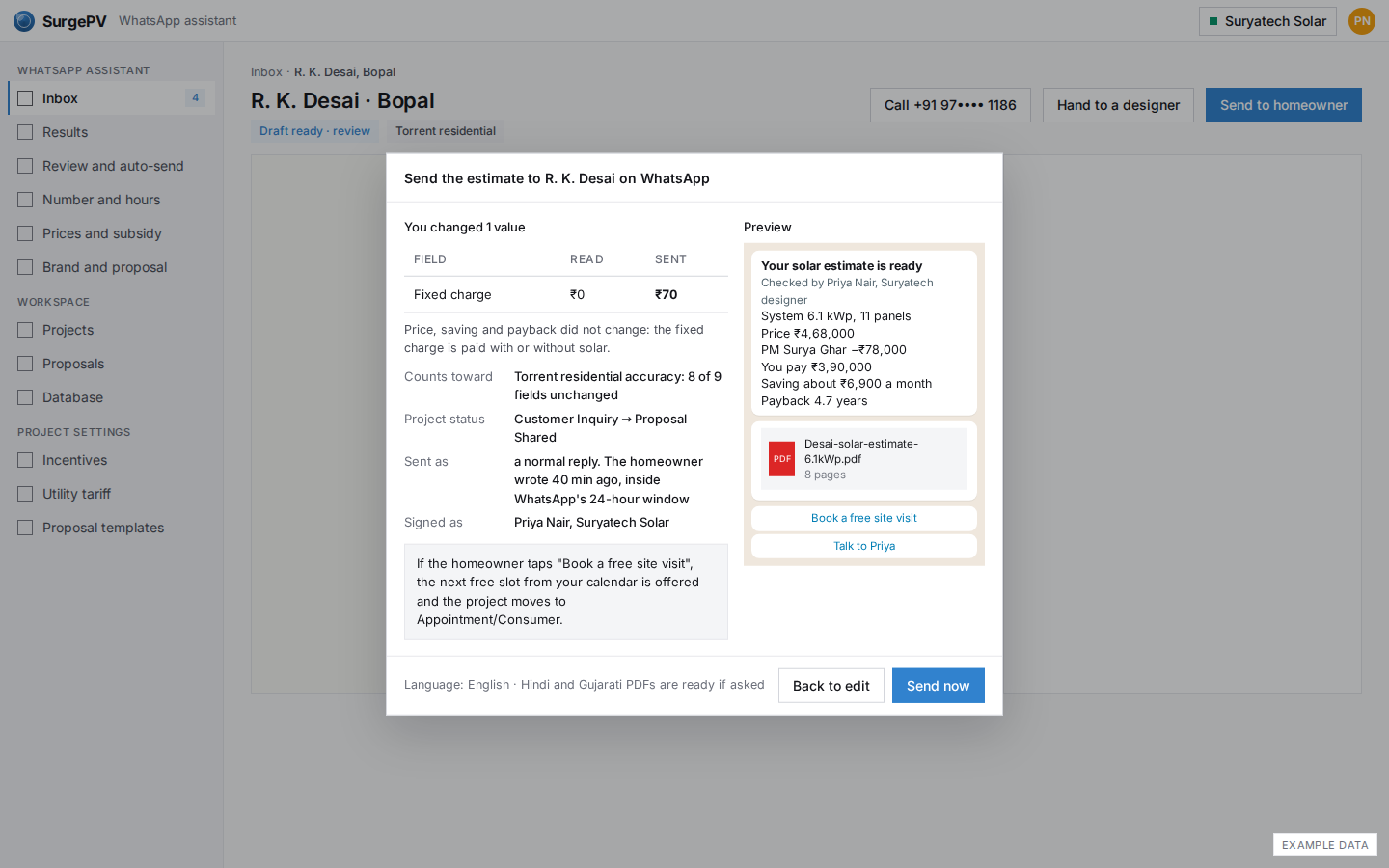Click the read value ₹0
1389x868 pixels.
[577, 295]
